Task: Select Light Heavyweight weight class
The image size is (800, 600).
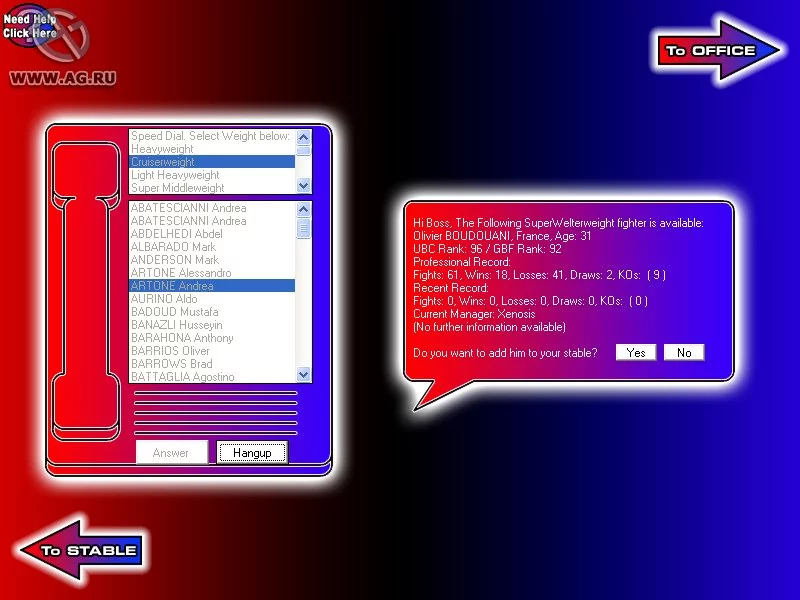Action: point(212,175)
